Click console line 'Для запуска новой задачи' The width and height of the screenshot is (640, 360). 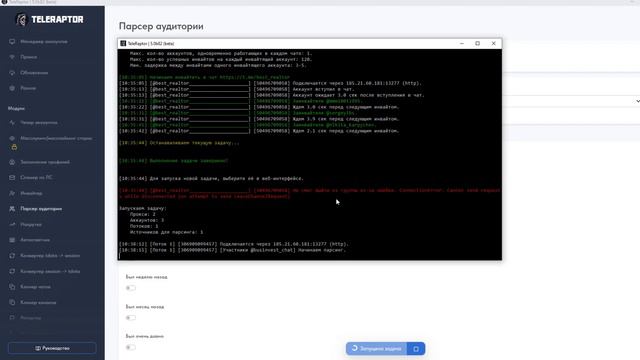pyautogui.click(x=211, y=179)
